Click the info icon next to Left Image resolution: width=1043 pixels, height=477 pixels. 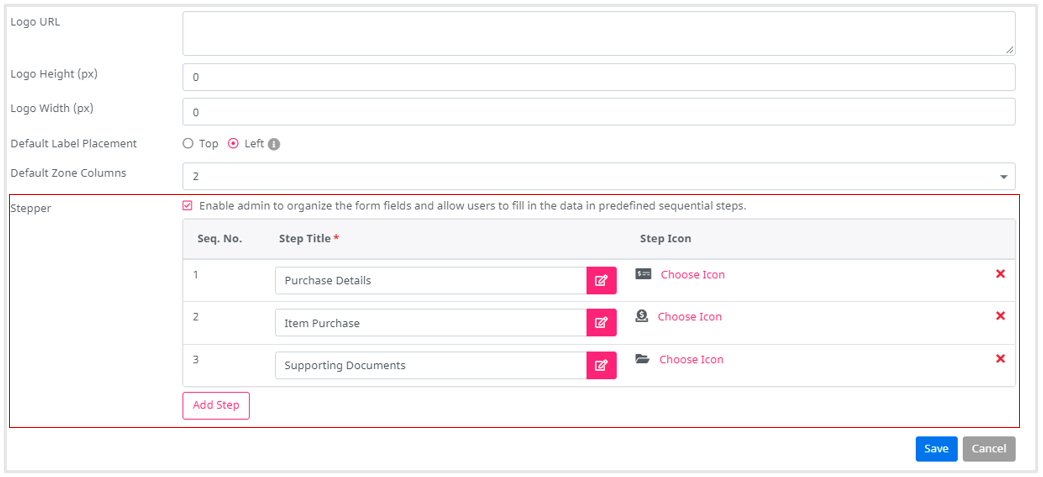pyautogui.click(x=274, y=144)
